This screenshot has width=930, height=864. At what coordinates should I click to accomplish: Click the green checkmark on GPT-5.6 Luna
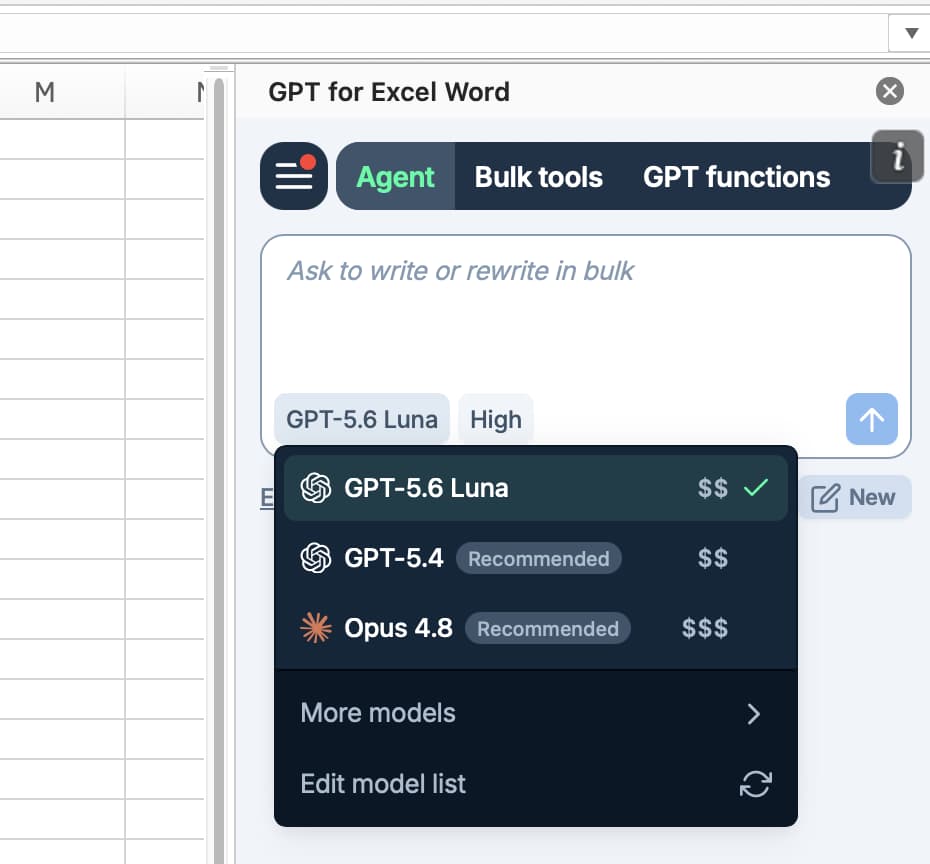756,487
